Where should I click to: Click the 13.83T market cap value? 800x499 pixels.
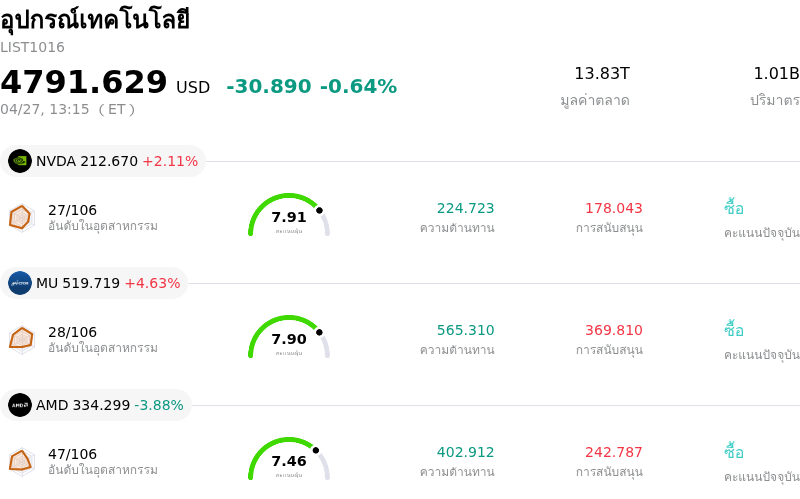coord(602,73)
